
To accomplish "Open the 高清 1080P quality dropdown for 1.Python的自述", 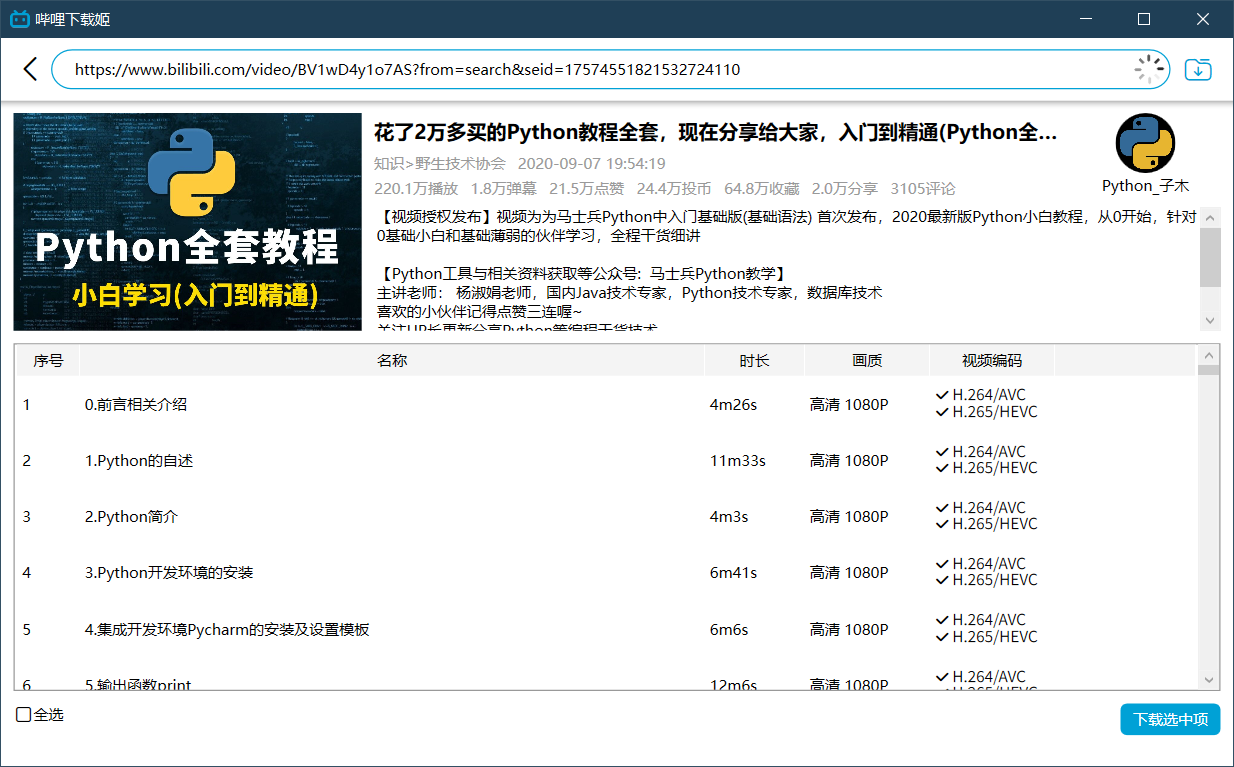I will point(849,461).
